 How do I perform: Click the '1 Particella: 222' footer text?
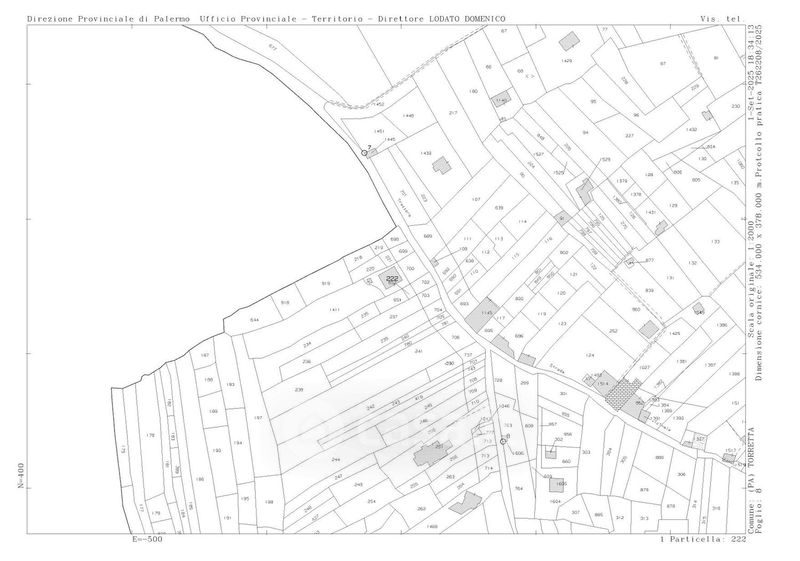pyautogui.click(x=703, y=539)
